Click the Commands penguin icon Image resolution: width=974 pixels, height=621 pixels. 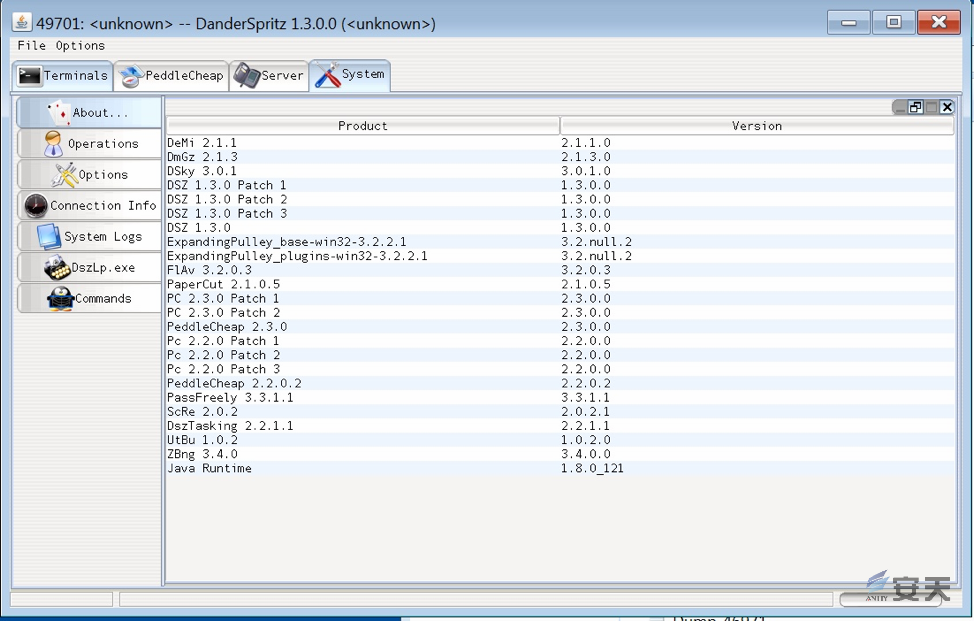tap(61, 299)
